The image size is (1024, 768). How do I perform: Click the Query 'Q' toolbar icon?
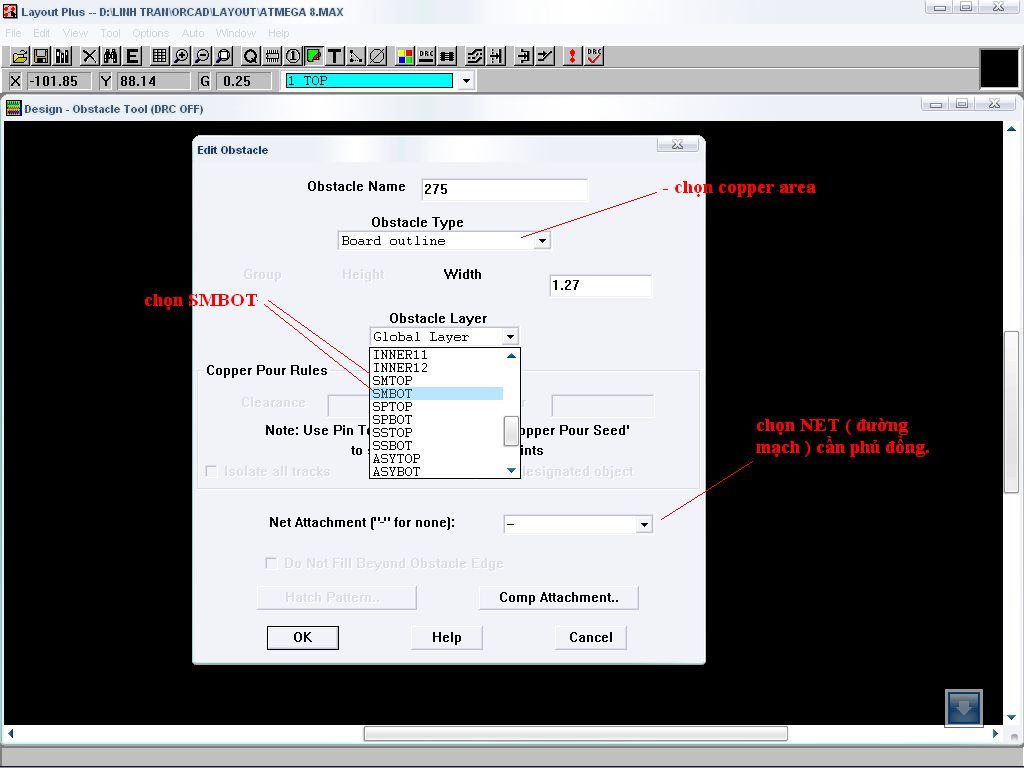click(x=250, y=57)
